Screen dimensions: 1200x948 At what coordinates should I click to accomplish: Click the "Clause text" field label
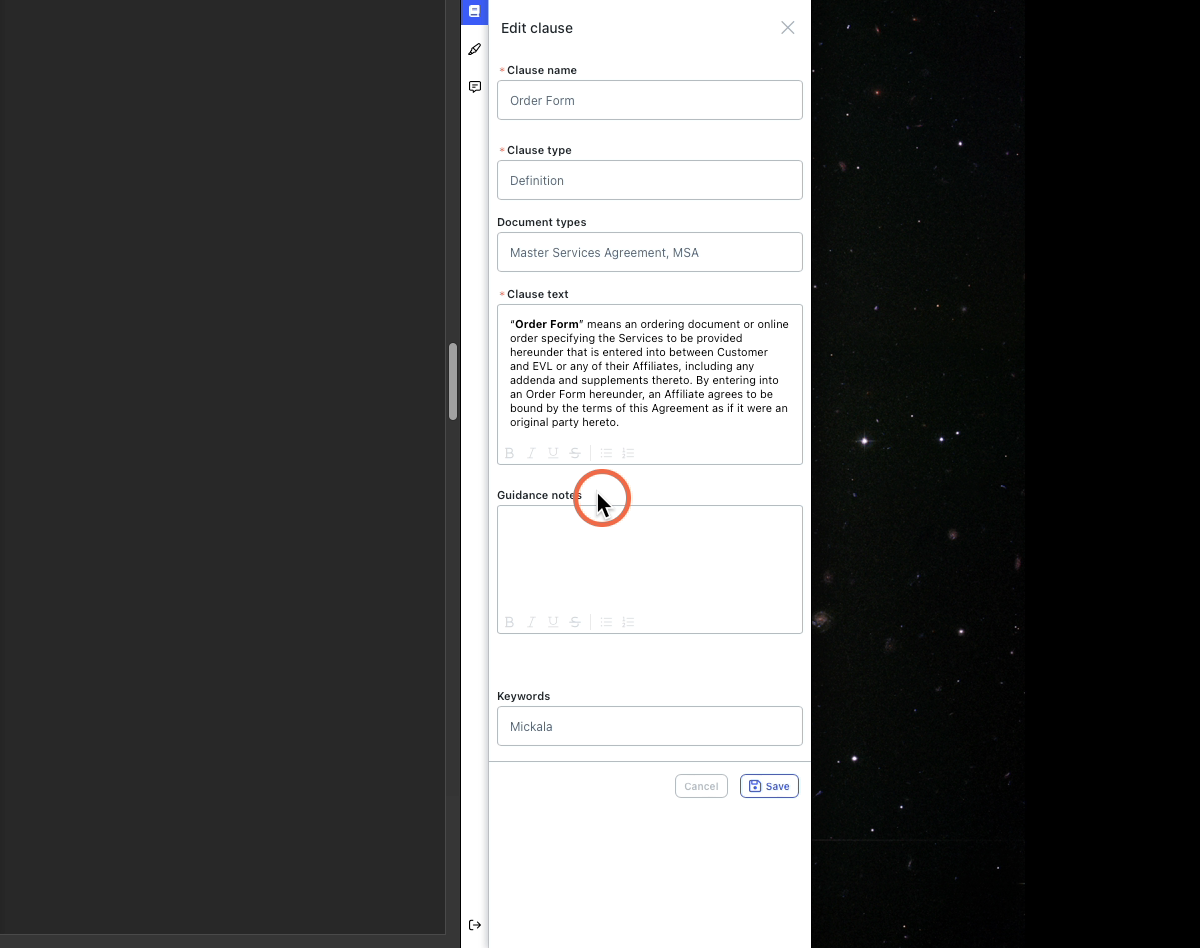[x=538, y=294]
